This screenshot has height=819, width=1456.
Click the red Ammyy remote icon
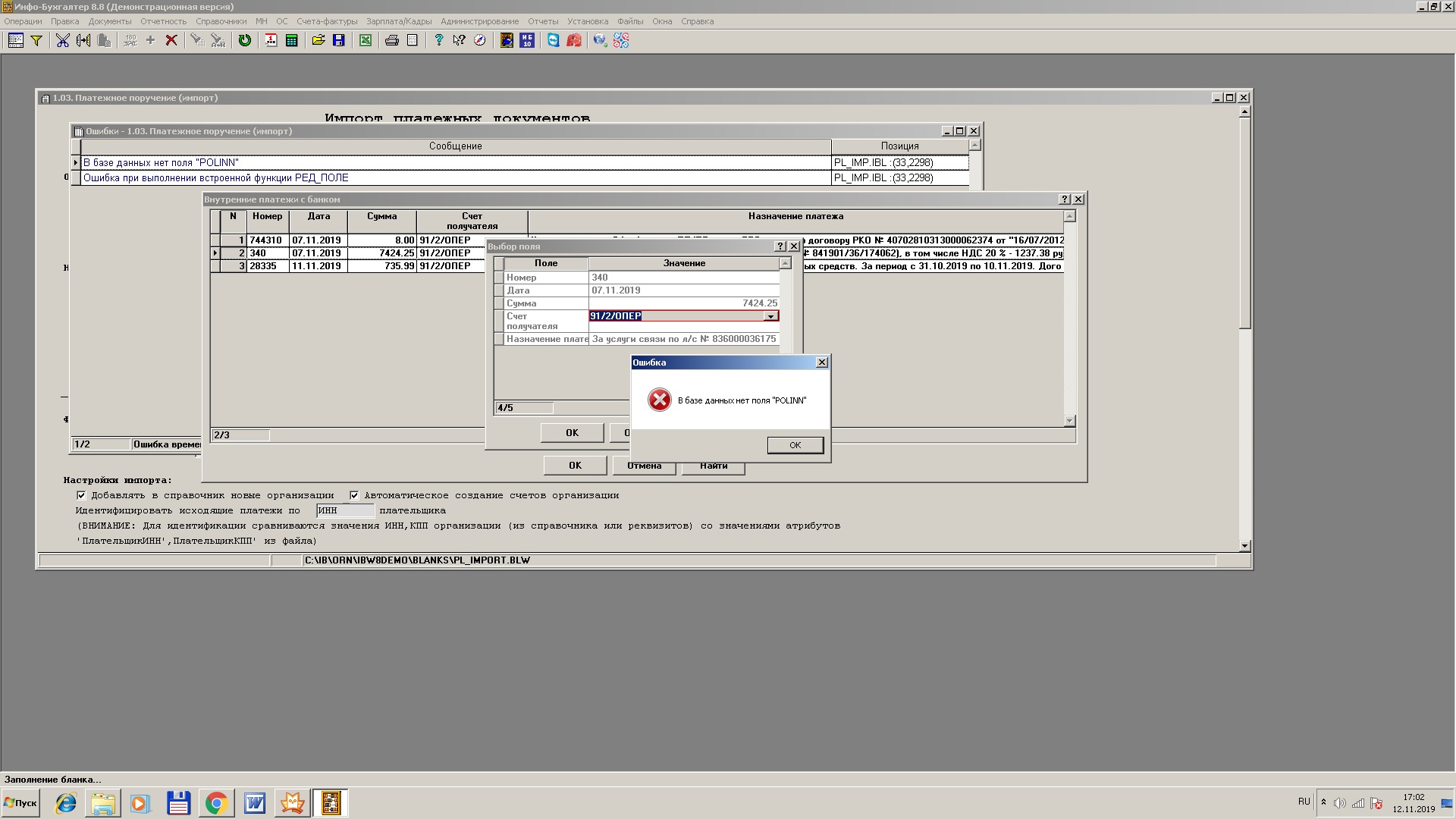pyautogui.click(x=574, y=40)
